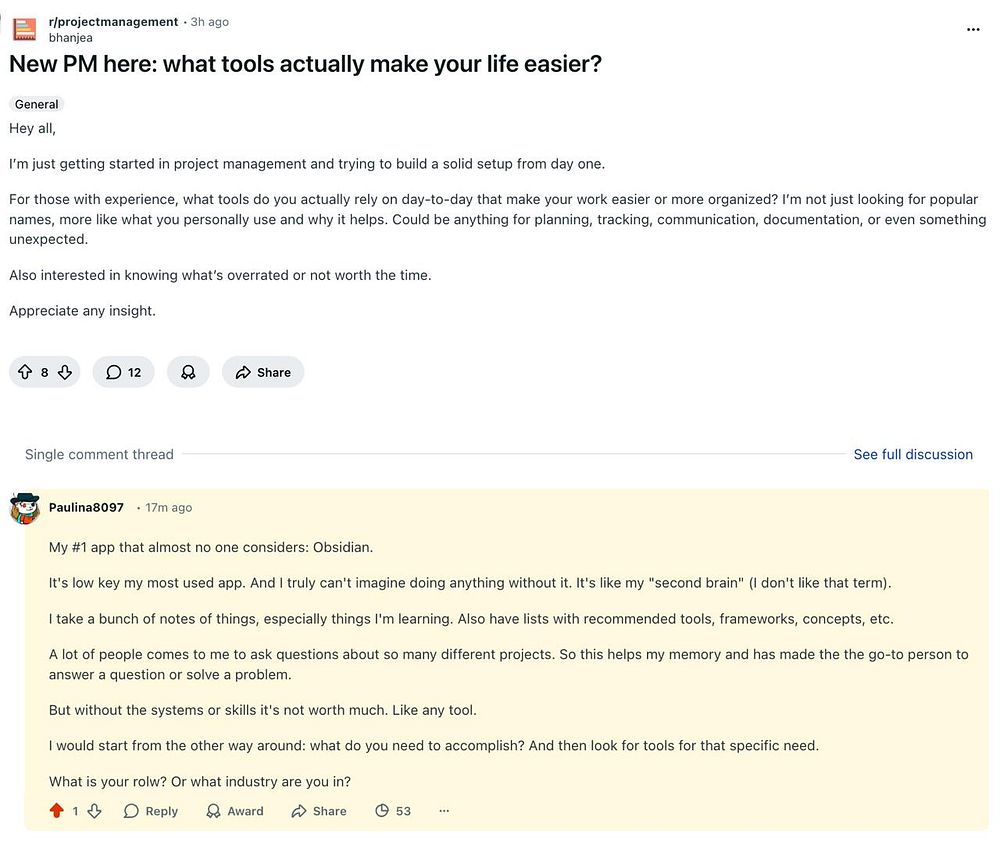Image resolution: width=1000 pixels, height=844 pixels.
Task: Share the New PM post
Action: pyautogui.click(x=263, y=372)
